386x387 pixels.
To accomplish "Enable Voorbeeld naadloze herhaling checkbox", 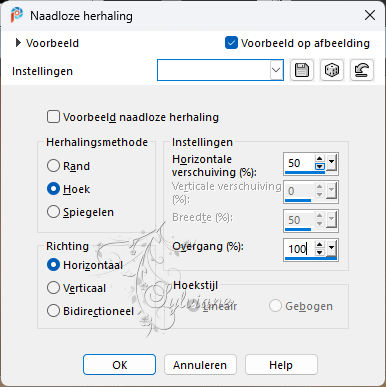I will click(x=53, y=117).
